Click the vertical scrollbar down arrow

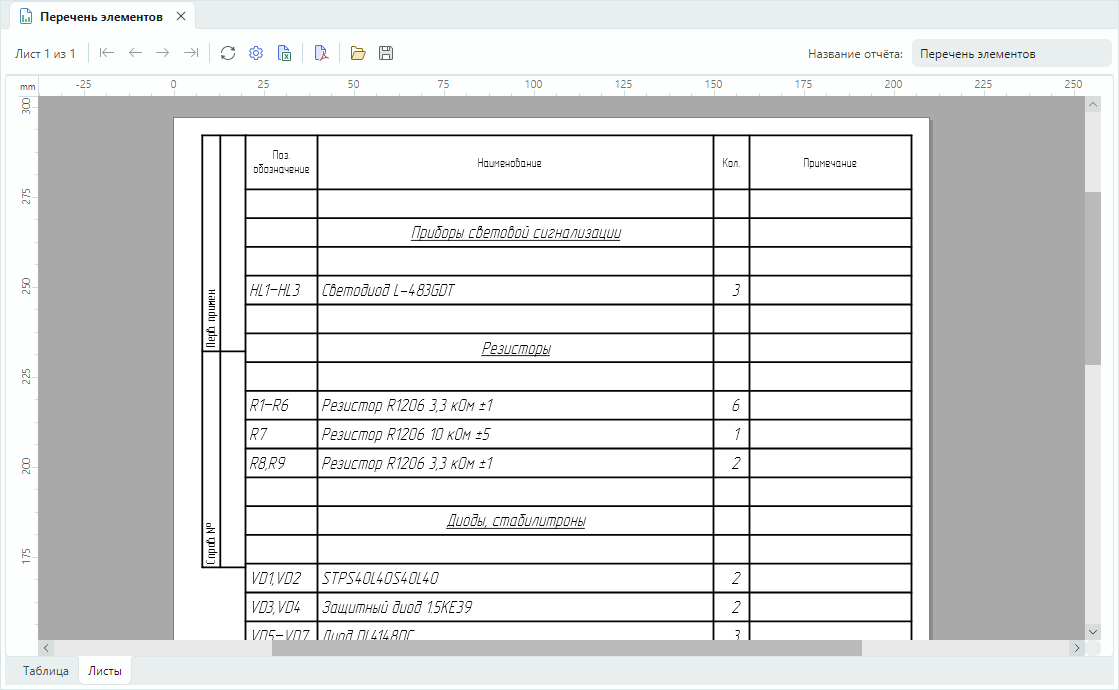pos(1093,631)
